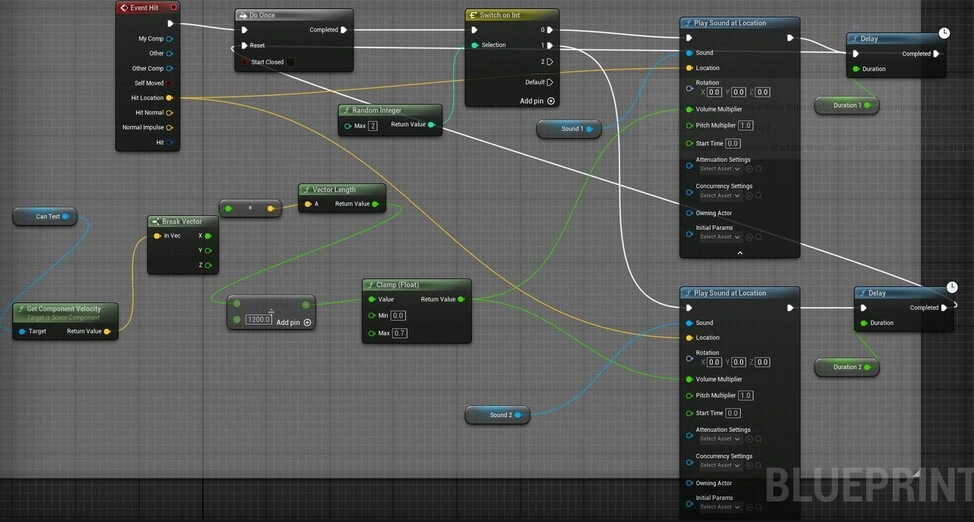This screenshot has height=522, width=974.
Task: Click the Do Once Reset input pin
Action: pyautogui.click(x=244, y=45)
